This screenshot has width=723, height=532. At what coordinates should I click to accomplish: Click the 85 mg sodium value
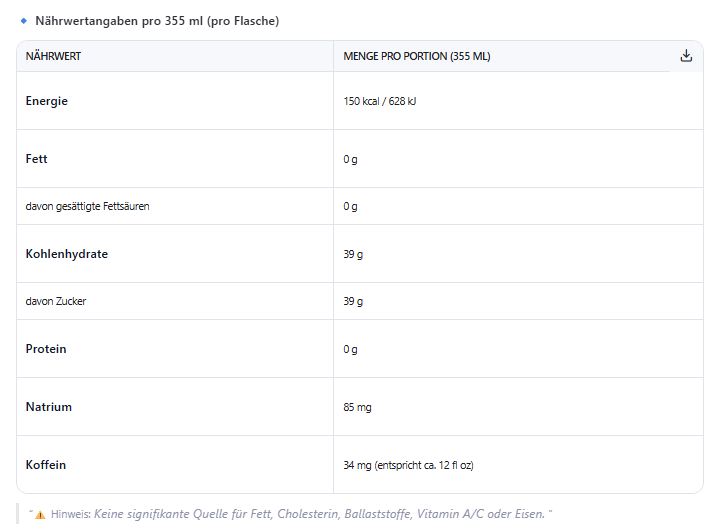(x=357, y=408)
